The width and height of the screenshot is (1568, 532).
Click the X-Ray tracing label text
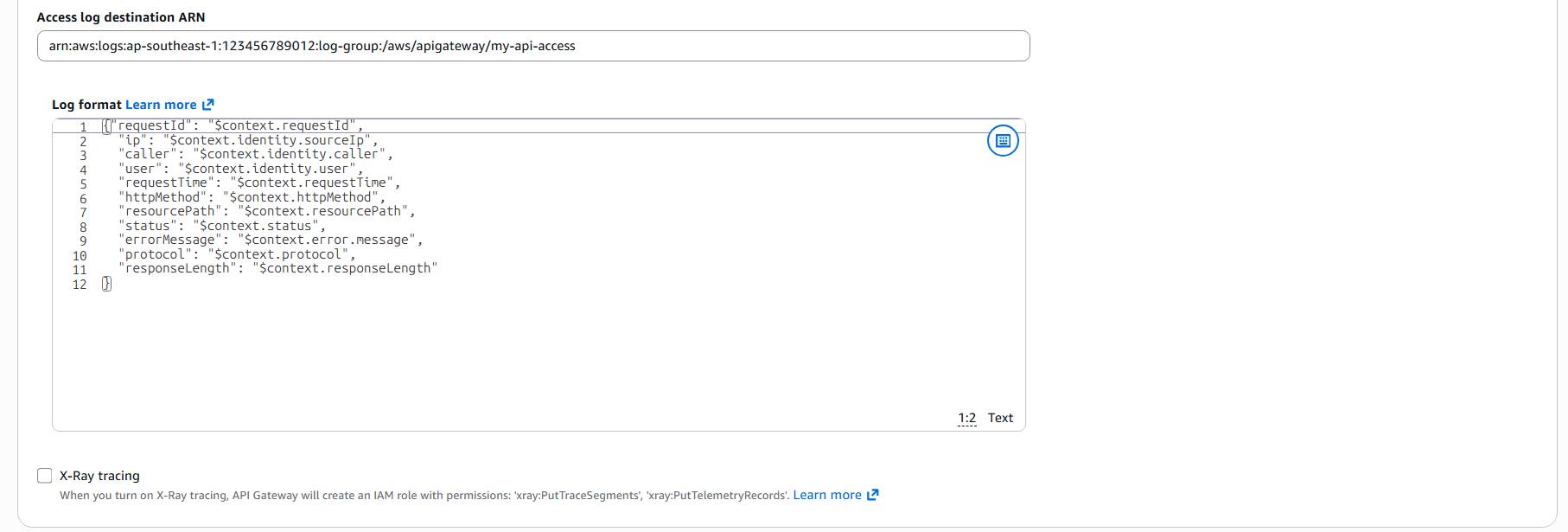click(x=99, y=476)
